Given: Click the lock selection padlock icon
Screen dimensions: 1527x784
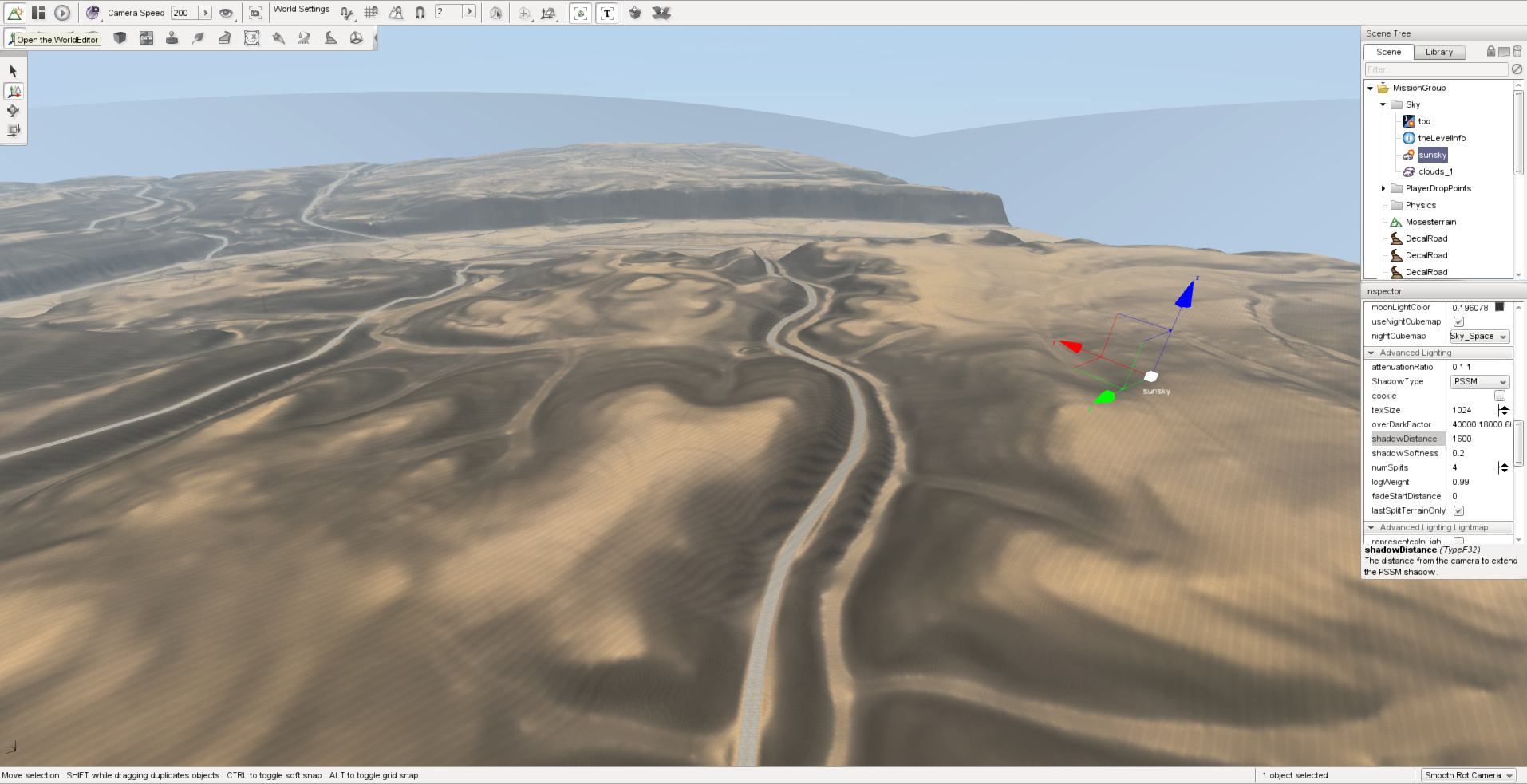Looking at the screenshot, I should click(1490, 51).
